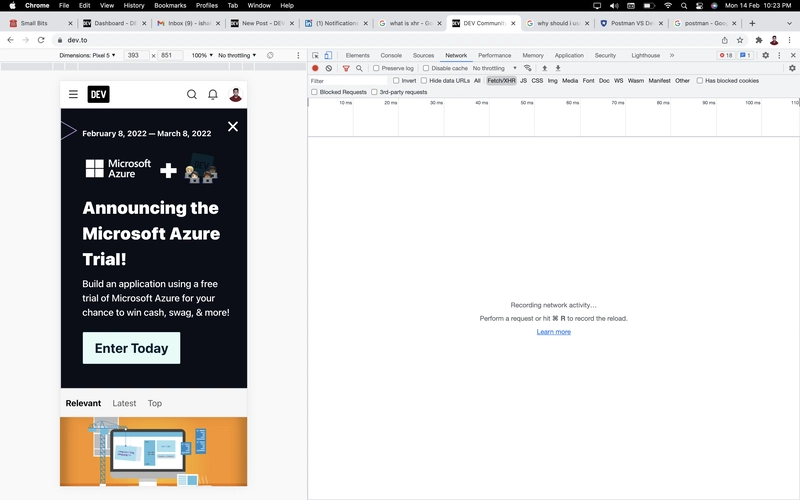Image resolution: width=800 pixels, height=500 pixels.
Task: Switch to Elements tab
Action: tap(357, 55)
